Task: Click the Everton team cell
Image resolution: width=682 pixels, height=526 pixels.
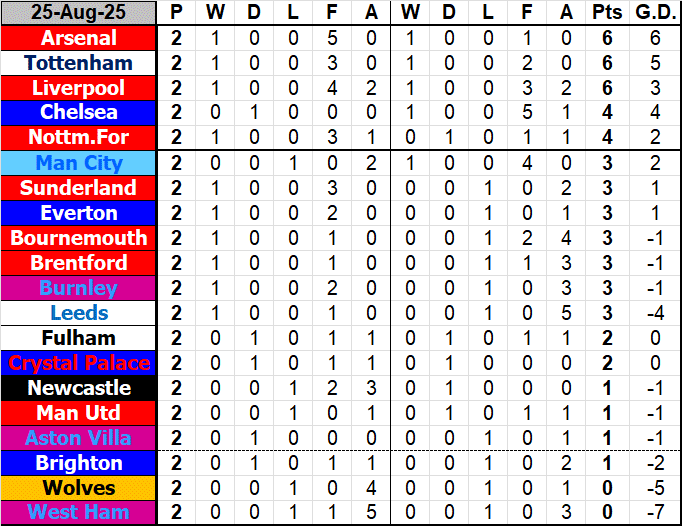Action: [x=78, y=213]
